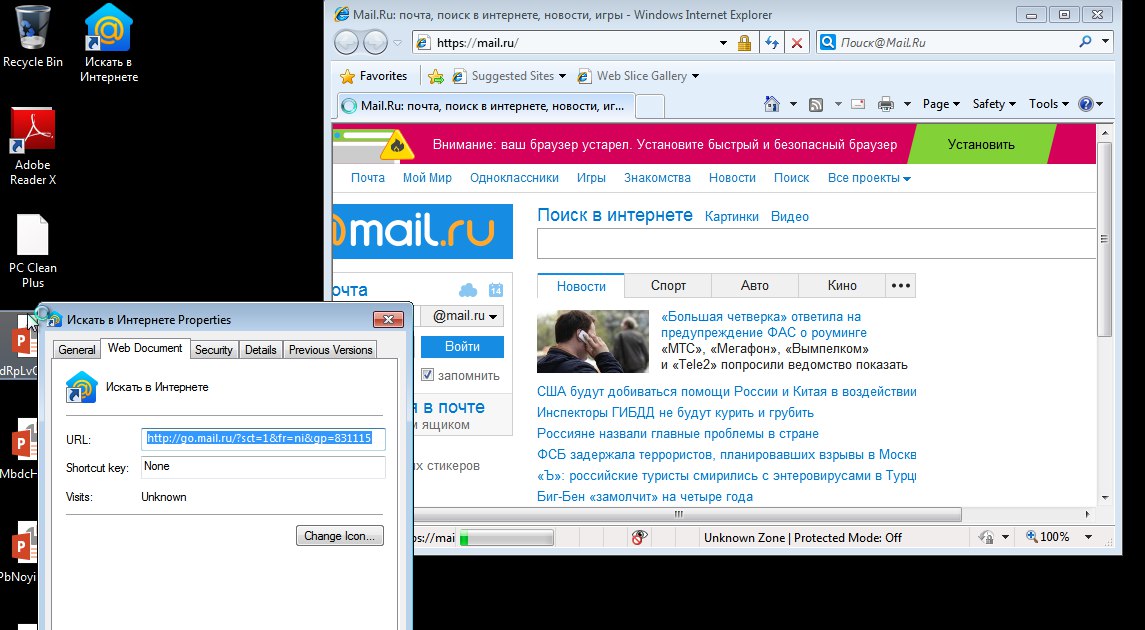Select the Авто news tab
Viewport: 1145px width, 630px height.
754,285
